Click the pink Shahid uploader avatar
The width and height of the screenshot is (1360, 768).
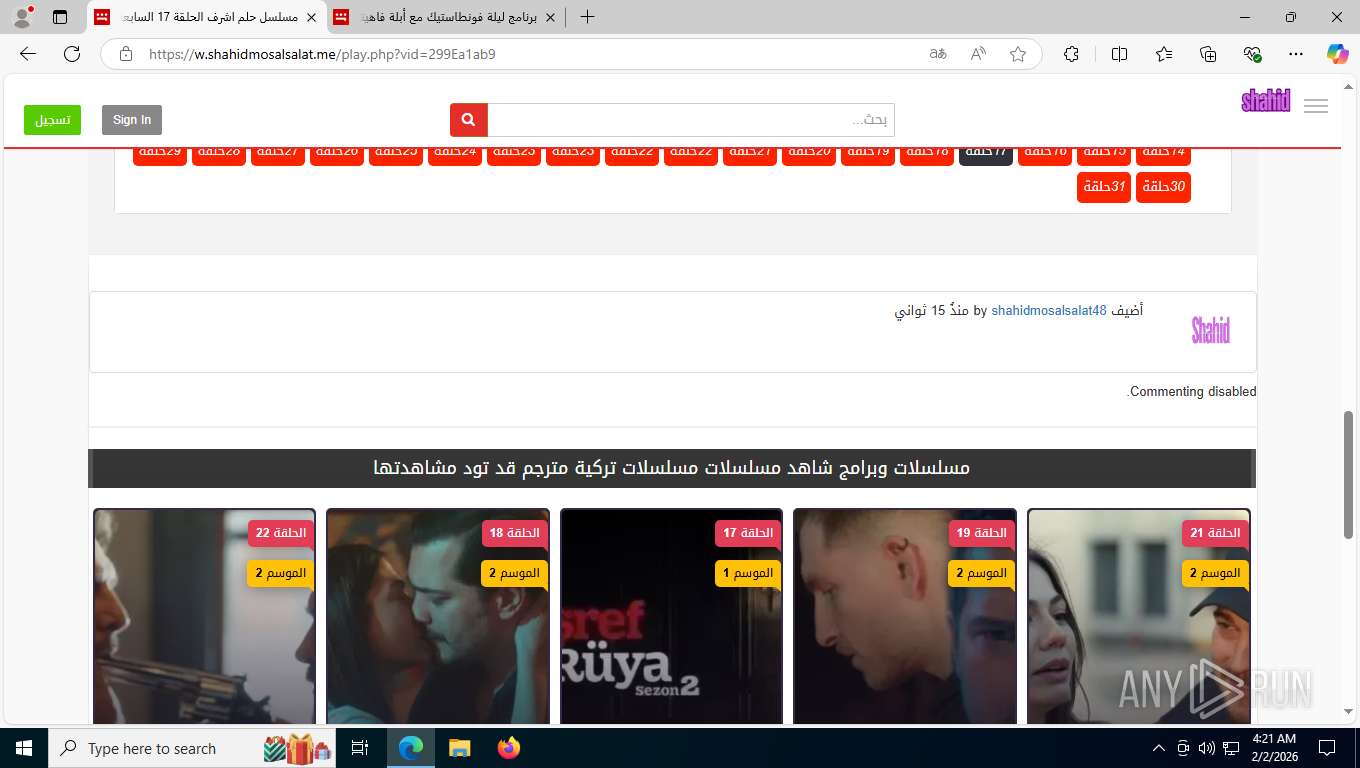[x=1210, y=329]
